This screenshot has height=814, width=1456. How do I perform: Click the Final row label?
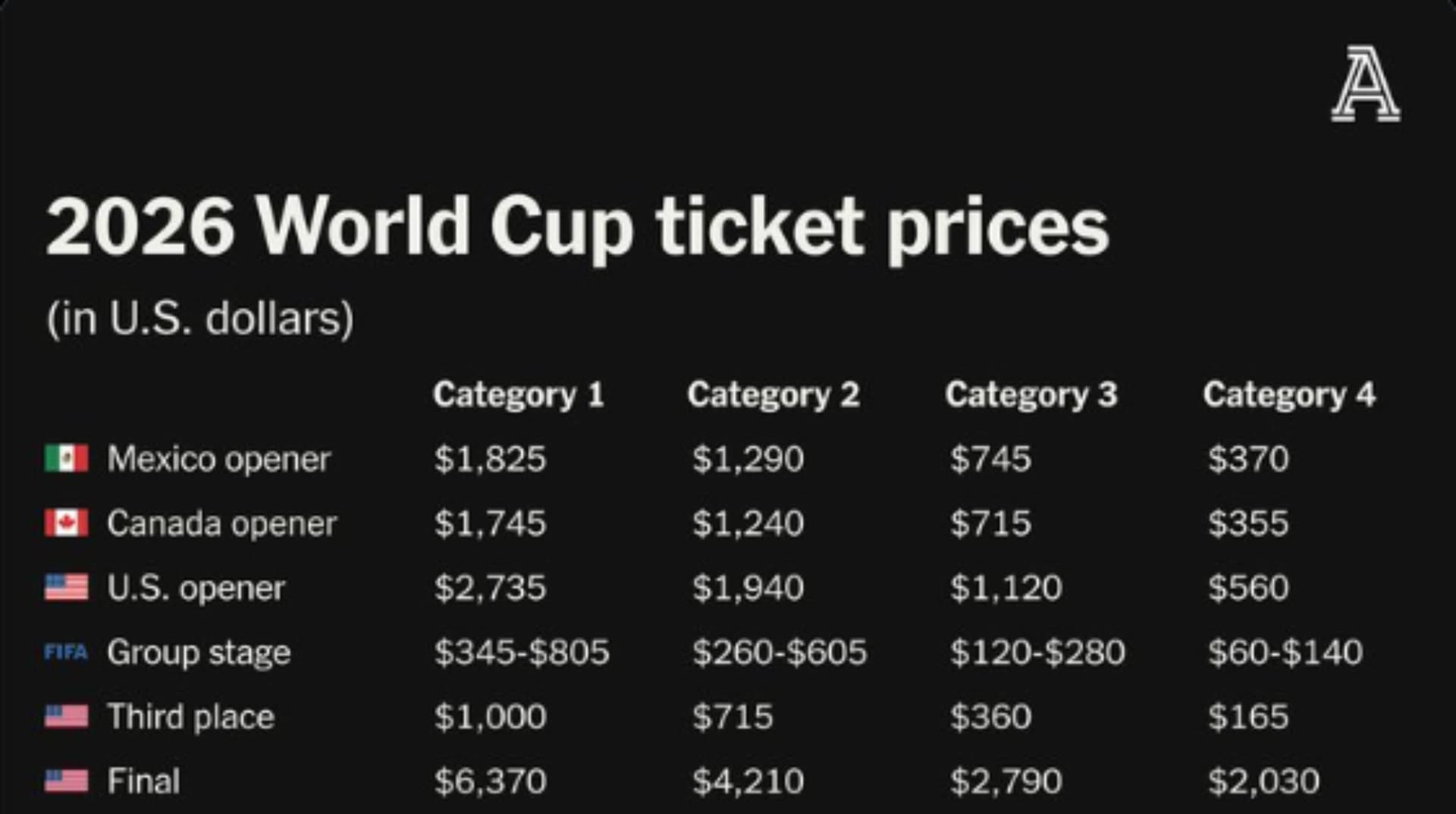pyautogui.click(x=144, y=781)
